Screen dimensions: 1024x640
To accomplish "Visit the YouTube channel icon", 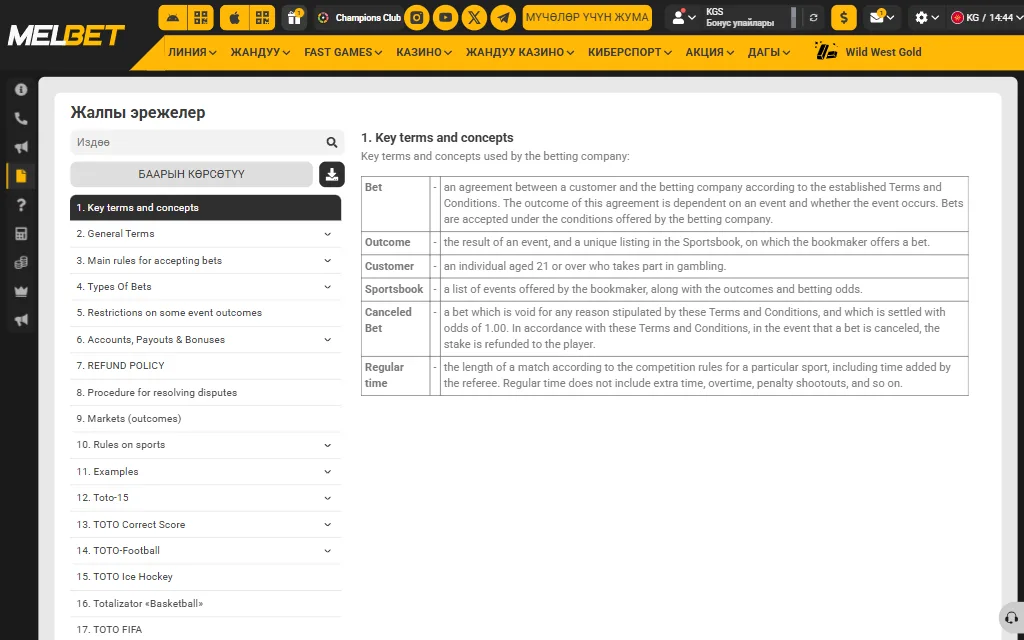I will coord(445,18).
